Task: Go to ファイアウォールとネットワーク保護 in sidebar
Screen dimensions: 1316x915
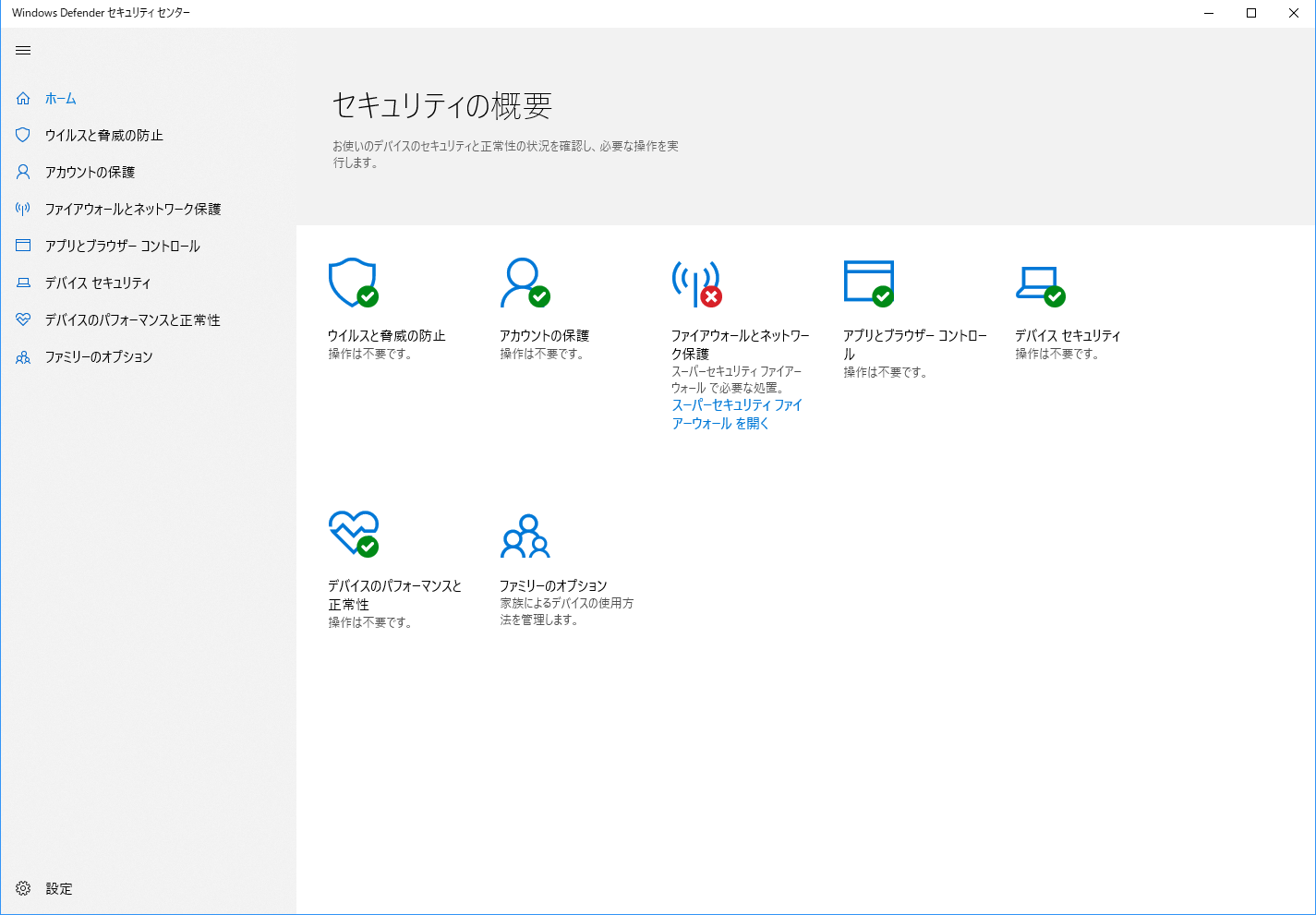Action: click(133, 209)
